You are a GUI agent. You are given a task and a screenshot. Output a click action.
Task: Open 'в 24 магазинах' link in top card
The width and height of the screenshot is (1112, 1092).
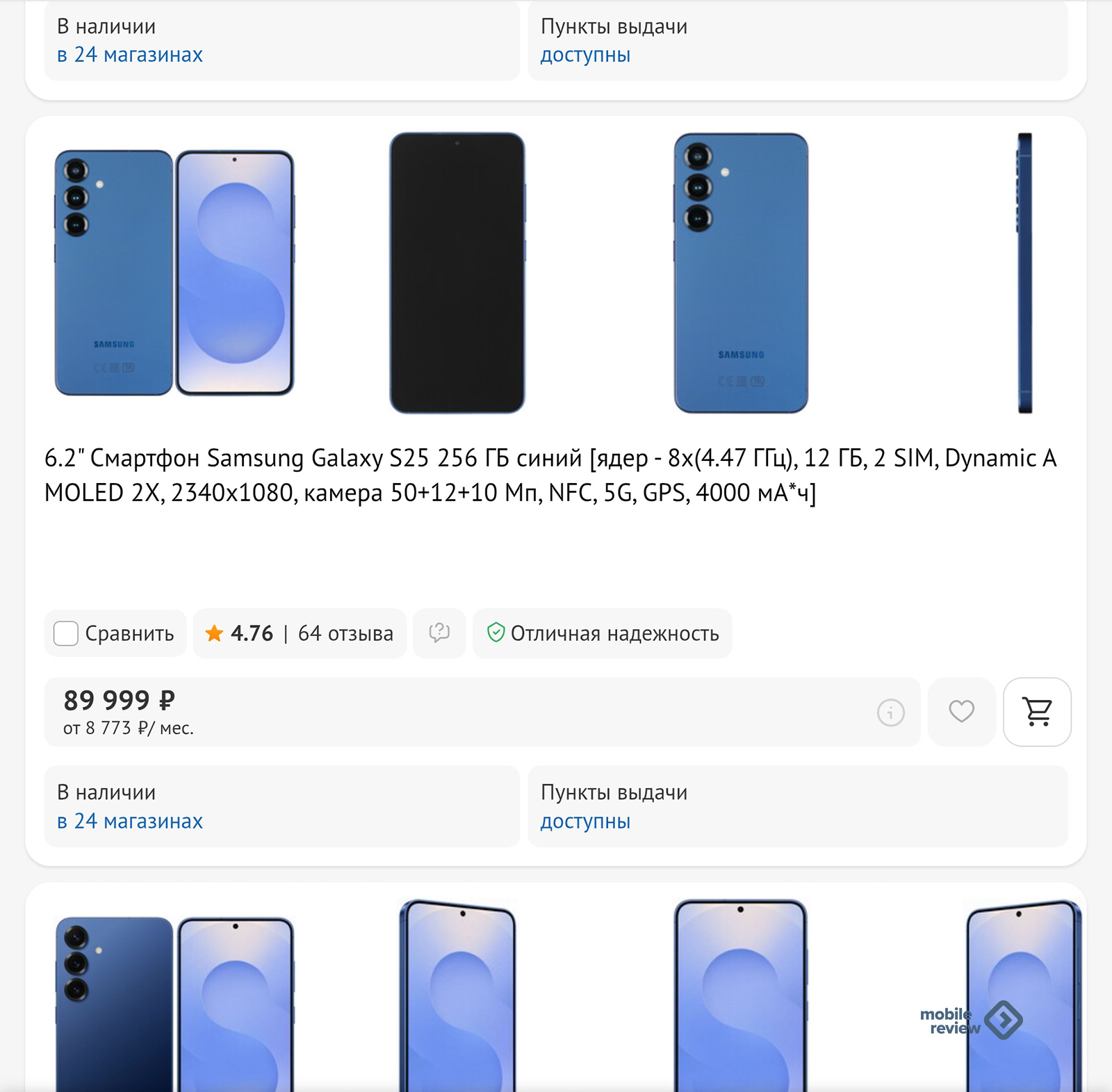130,54
